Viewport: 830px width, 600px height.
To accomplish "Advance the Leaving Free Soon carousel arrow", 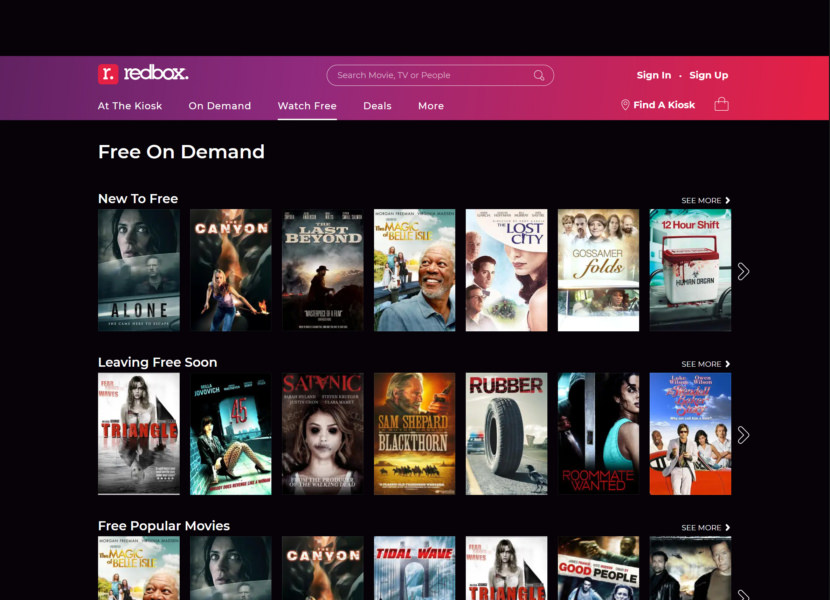I will point(744,434).
